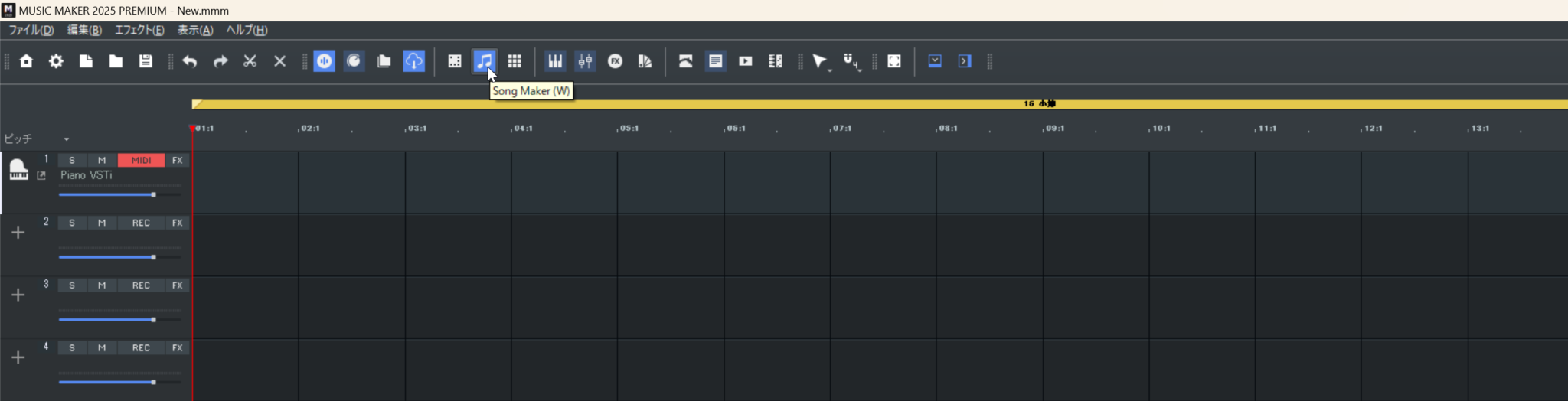Click the Song Maker music note icon
1568x401 pixels.
coord(484,61)
